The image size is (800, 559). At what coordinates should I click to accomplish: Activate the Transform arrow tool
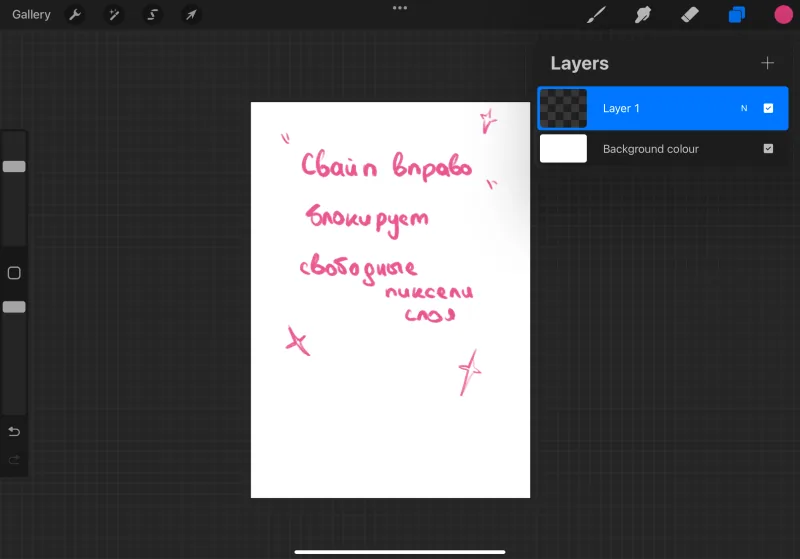[x=191, y=14]
